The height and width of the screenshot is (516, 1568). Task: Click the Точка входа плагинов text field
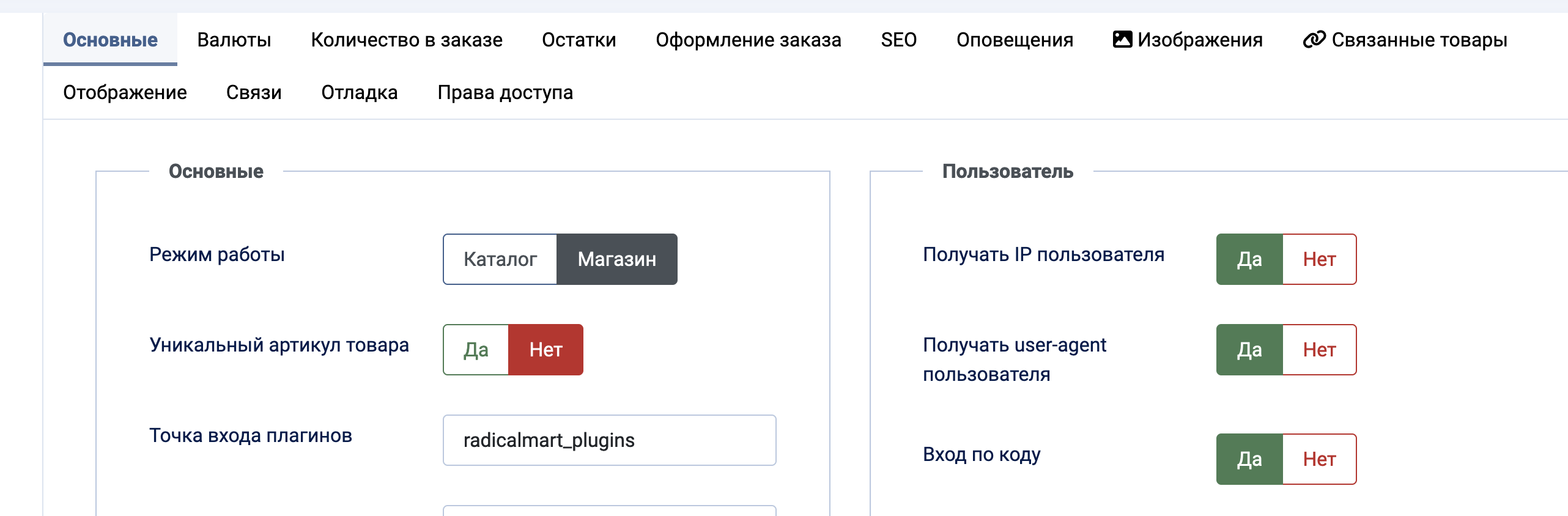tap(609, 440)
